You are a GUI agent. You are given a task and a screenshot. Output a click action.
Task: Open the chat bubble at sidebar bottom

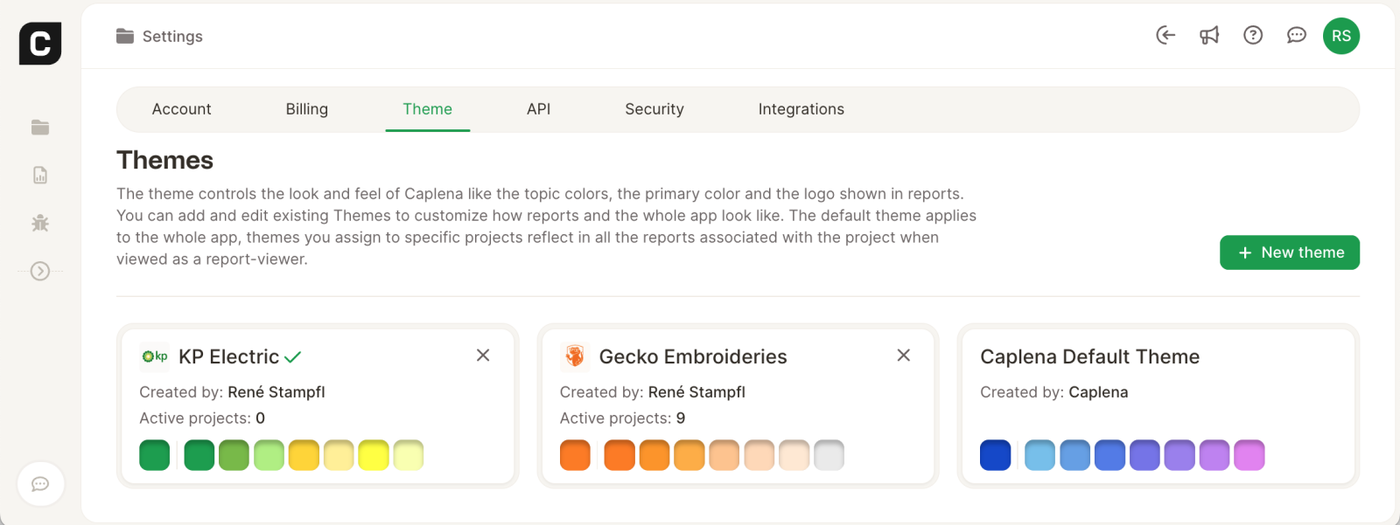pos(40,484)
